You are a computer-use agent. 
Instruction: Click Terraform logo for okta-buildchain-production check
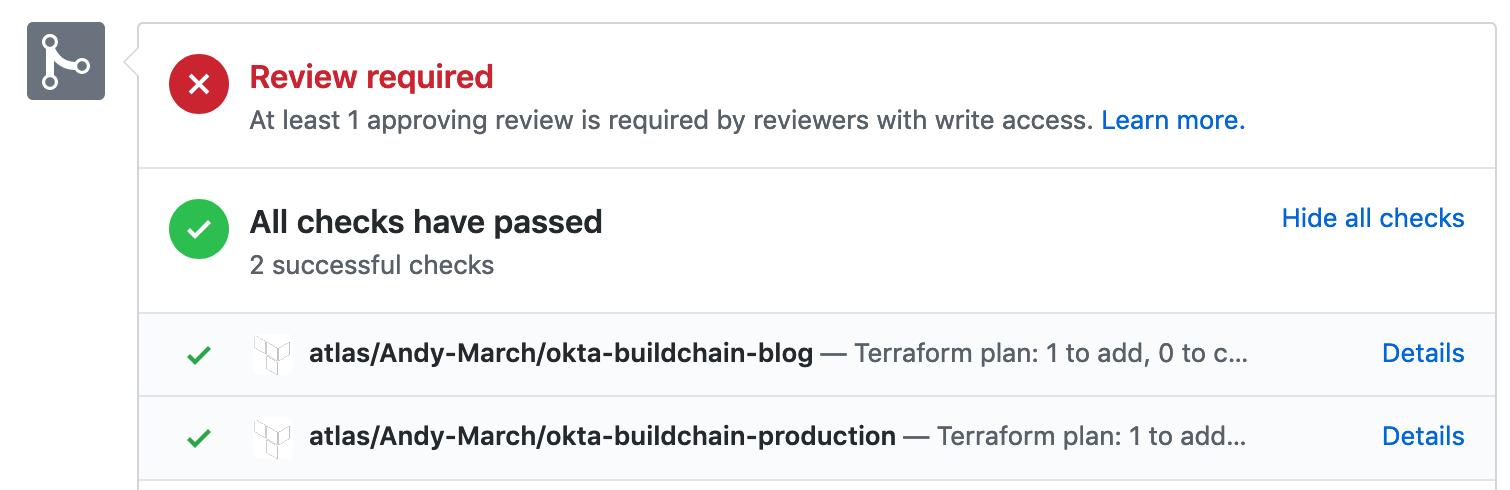(x=272, y=437)
